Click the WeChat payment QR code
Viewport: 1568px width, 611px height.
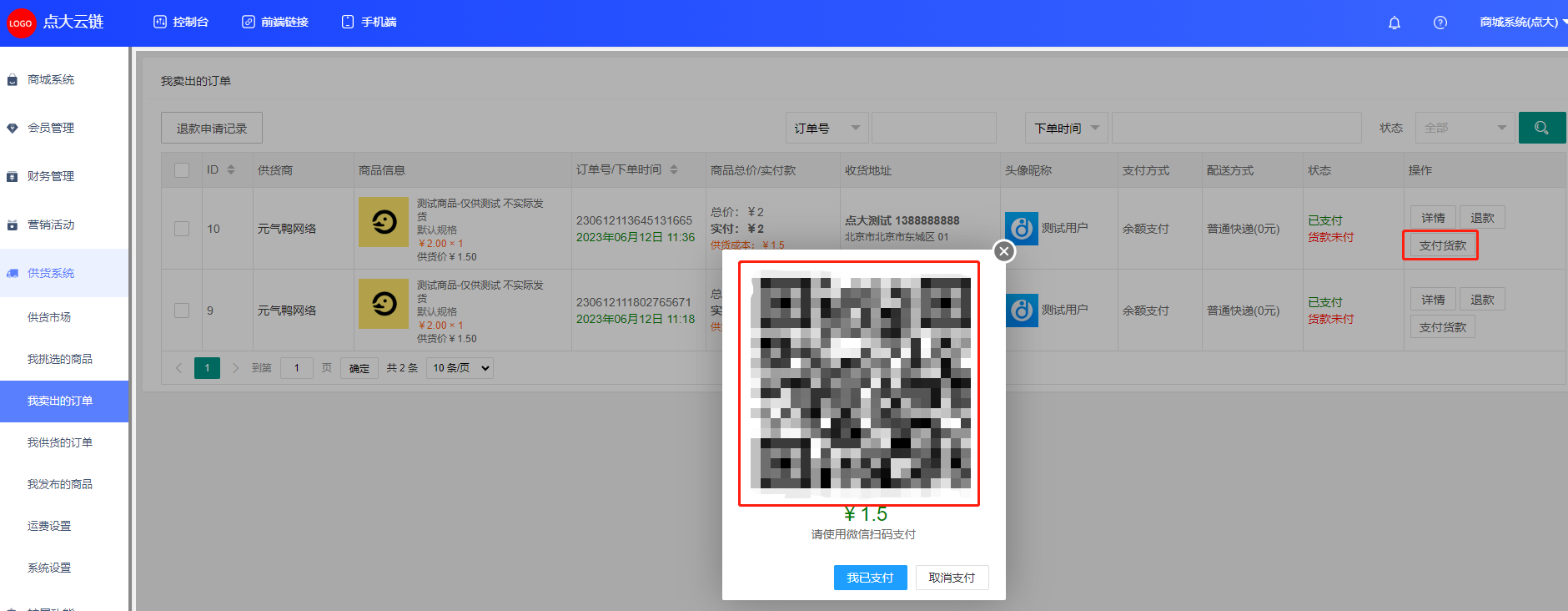pos(859,383)
